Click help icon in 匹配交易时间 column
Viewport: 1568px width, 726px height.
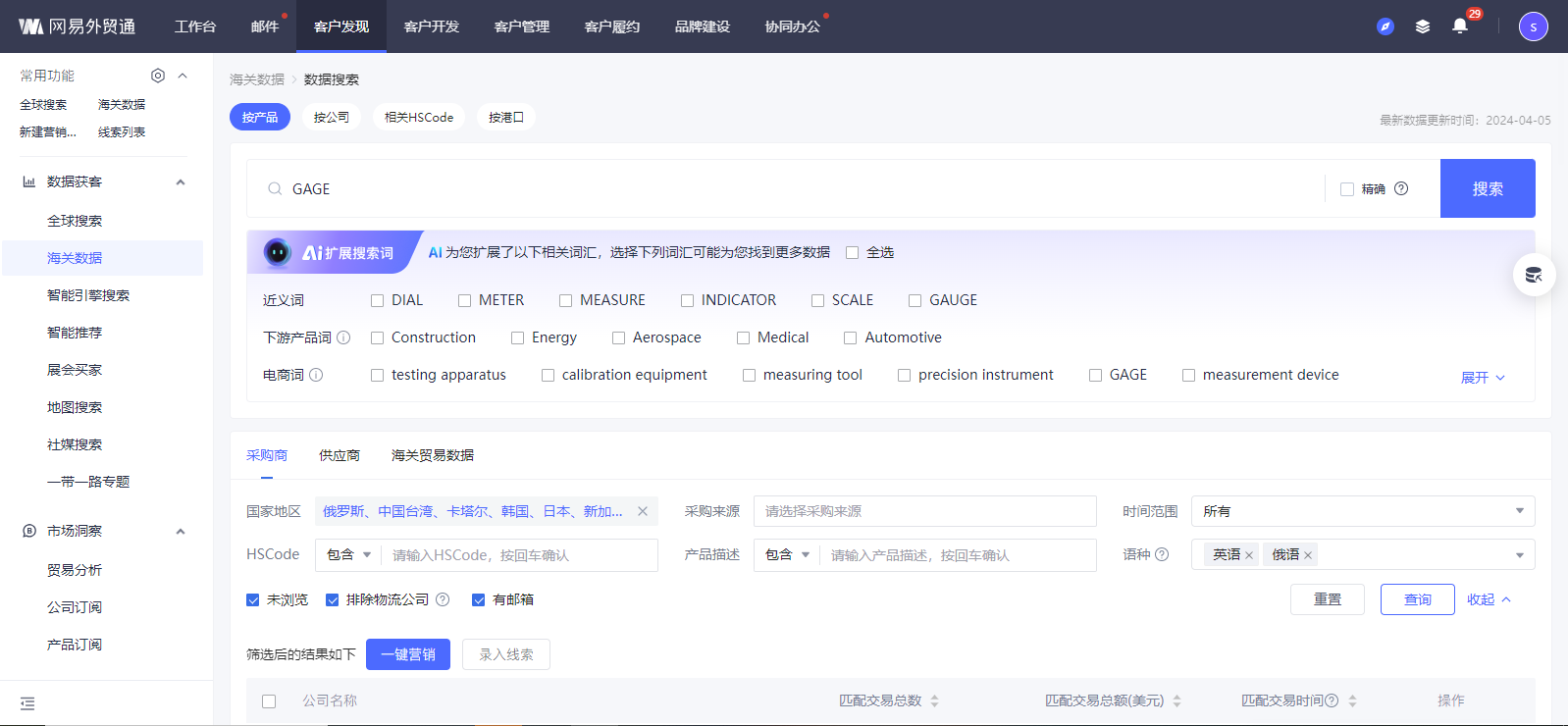(1332, 700)
